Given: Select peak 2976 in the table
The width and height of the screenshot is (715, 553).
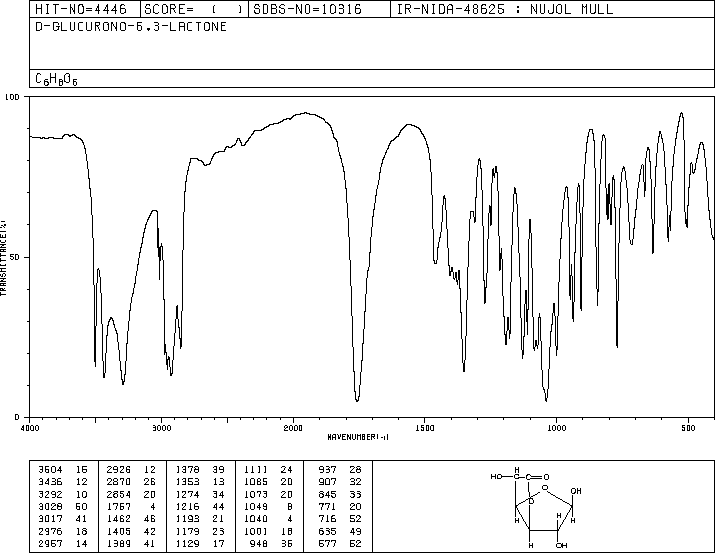Looking at the screenshot, I should (x=50, y=531).
